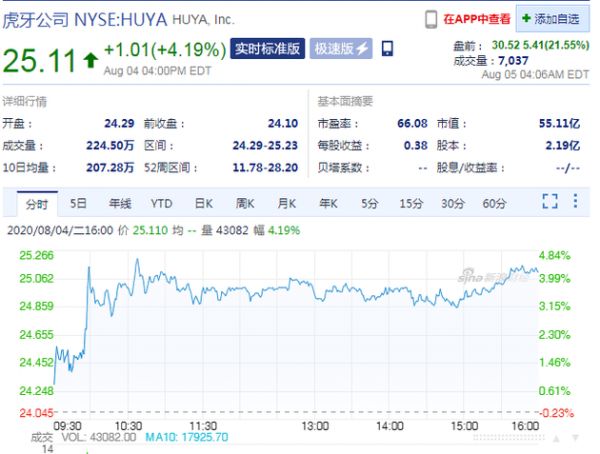
Task: Select the 5分 interval tab
Action: [x=370, y=204]
